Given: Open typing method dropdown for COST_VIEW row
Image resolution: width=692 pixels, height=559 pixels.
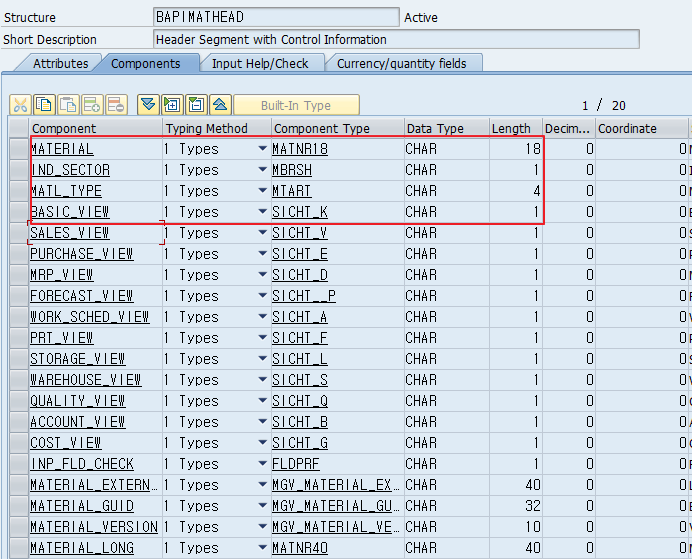Looking at the screenshot, I should 263,443.
